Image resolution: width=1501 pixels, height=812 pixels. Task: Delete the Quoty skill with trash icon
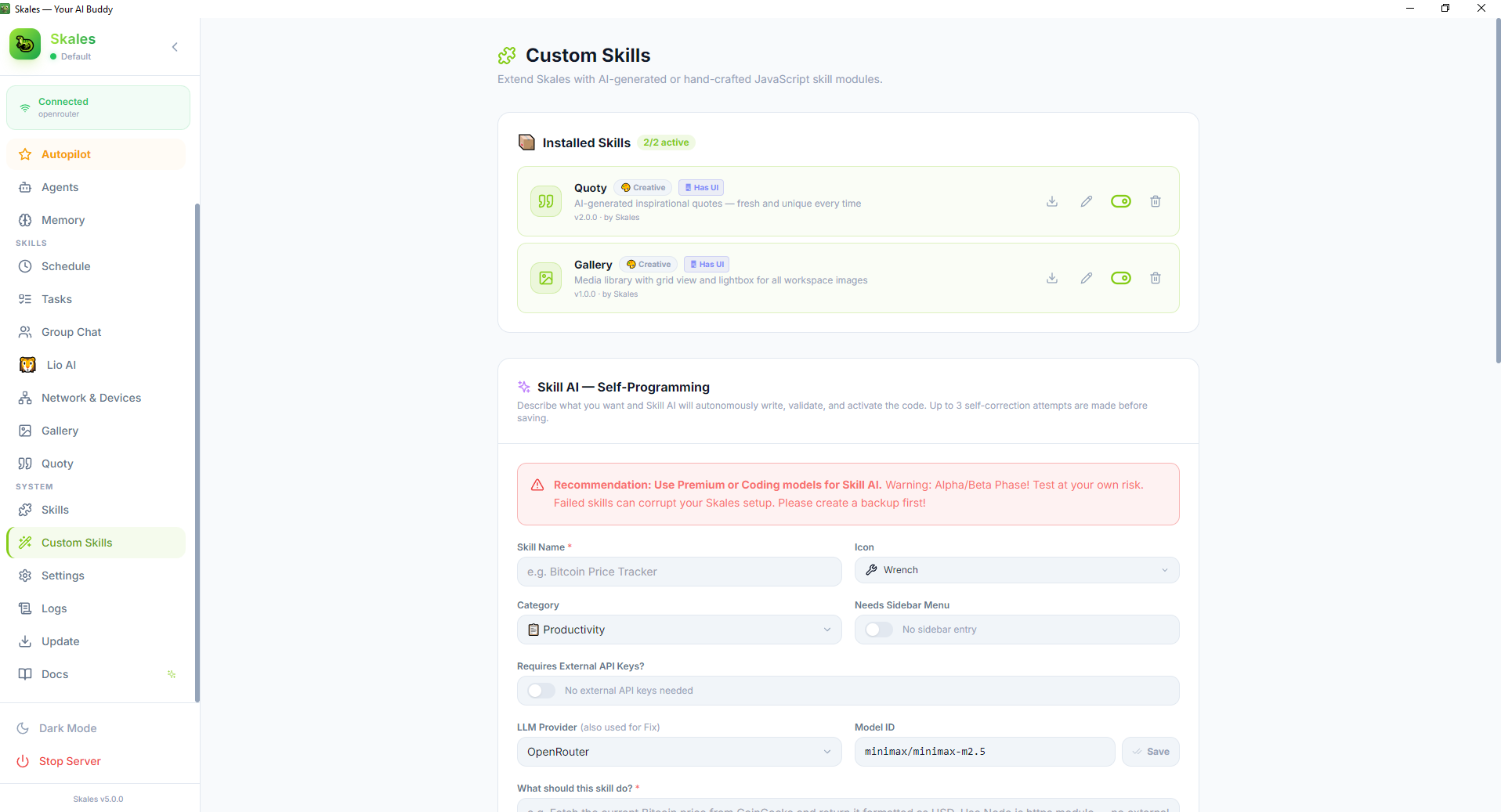click(1156, 201)
